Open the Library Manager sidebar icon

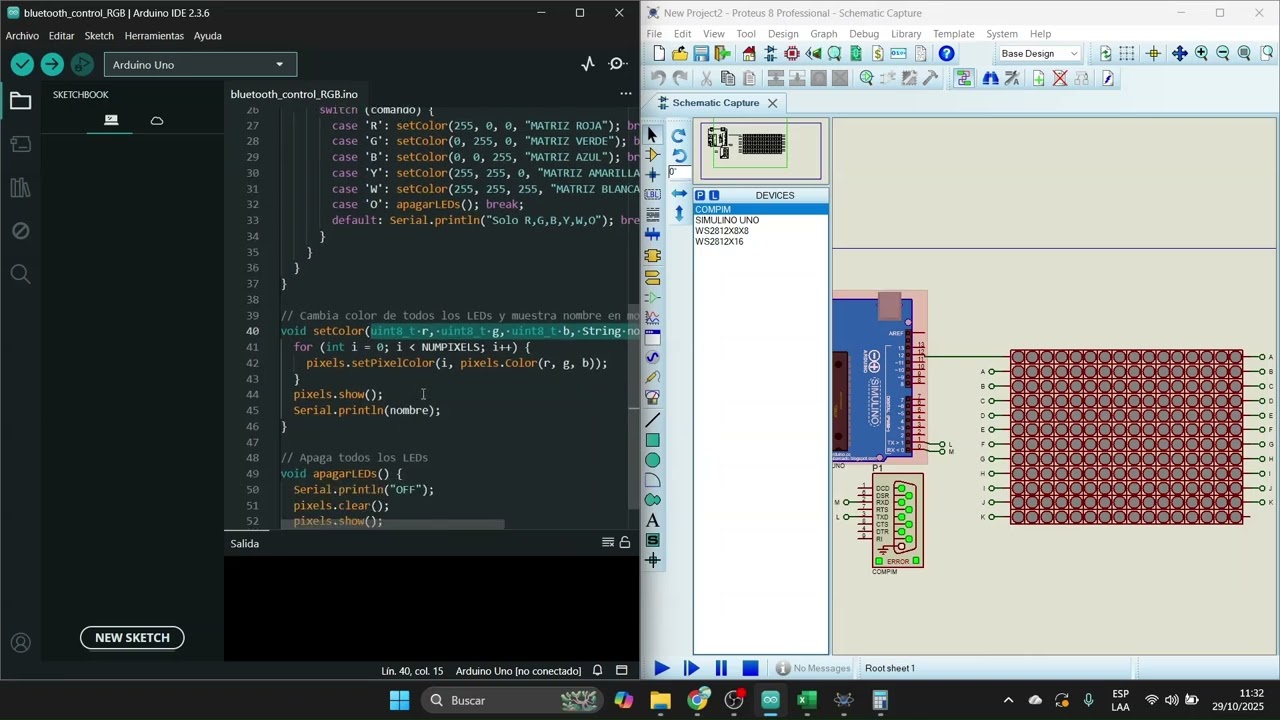[20, 187]
